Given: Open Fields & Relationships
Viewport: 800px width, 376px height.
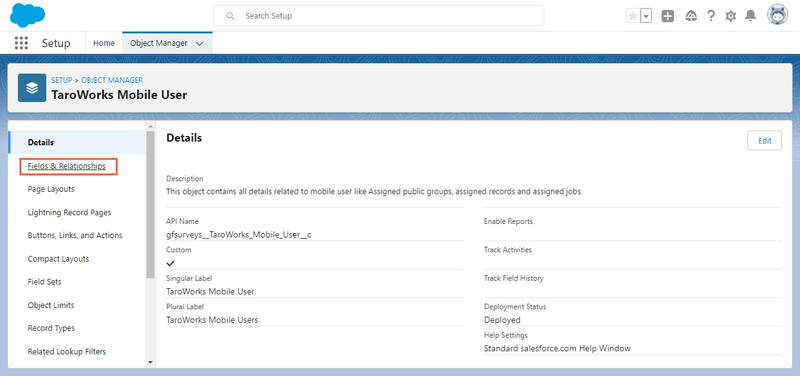Looking at the screenshot, I should point(67,166).
